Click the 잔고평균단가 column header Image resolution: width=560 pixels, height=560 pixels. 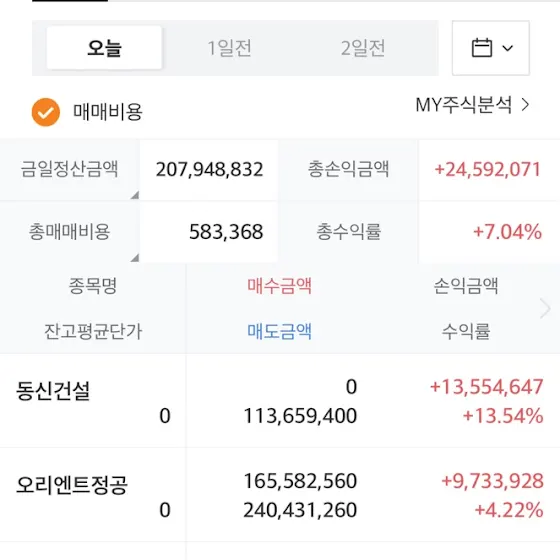click(x=93, y=331)
